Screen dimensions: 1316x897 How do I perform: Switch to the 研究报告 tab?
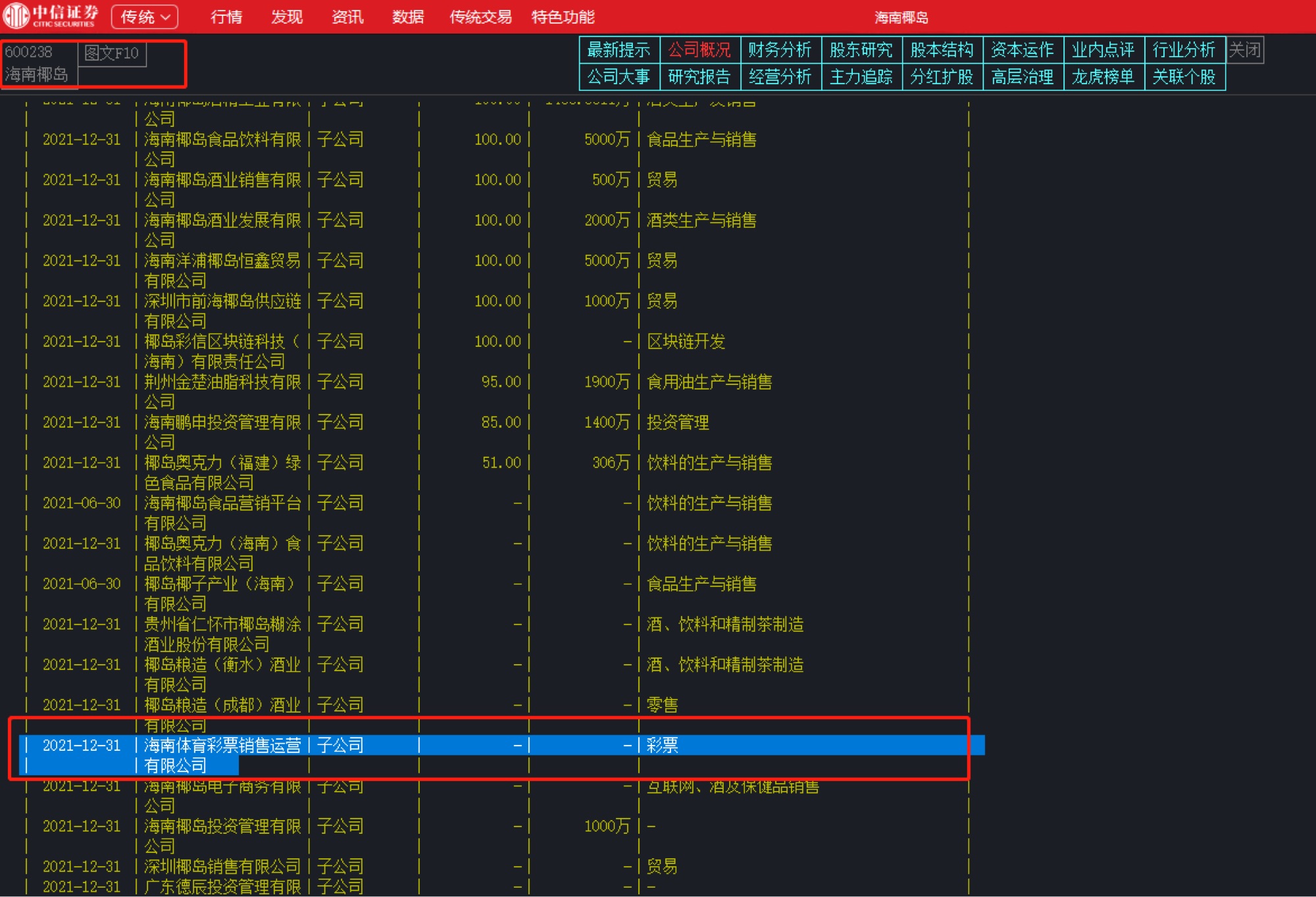click(699, 77)
